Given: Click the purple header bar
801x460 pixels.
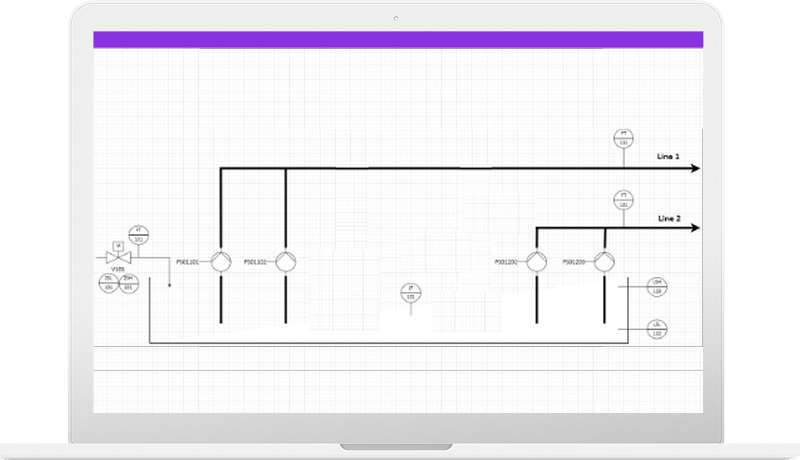Looking at the screenshot, I should tap(398, 39).
